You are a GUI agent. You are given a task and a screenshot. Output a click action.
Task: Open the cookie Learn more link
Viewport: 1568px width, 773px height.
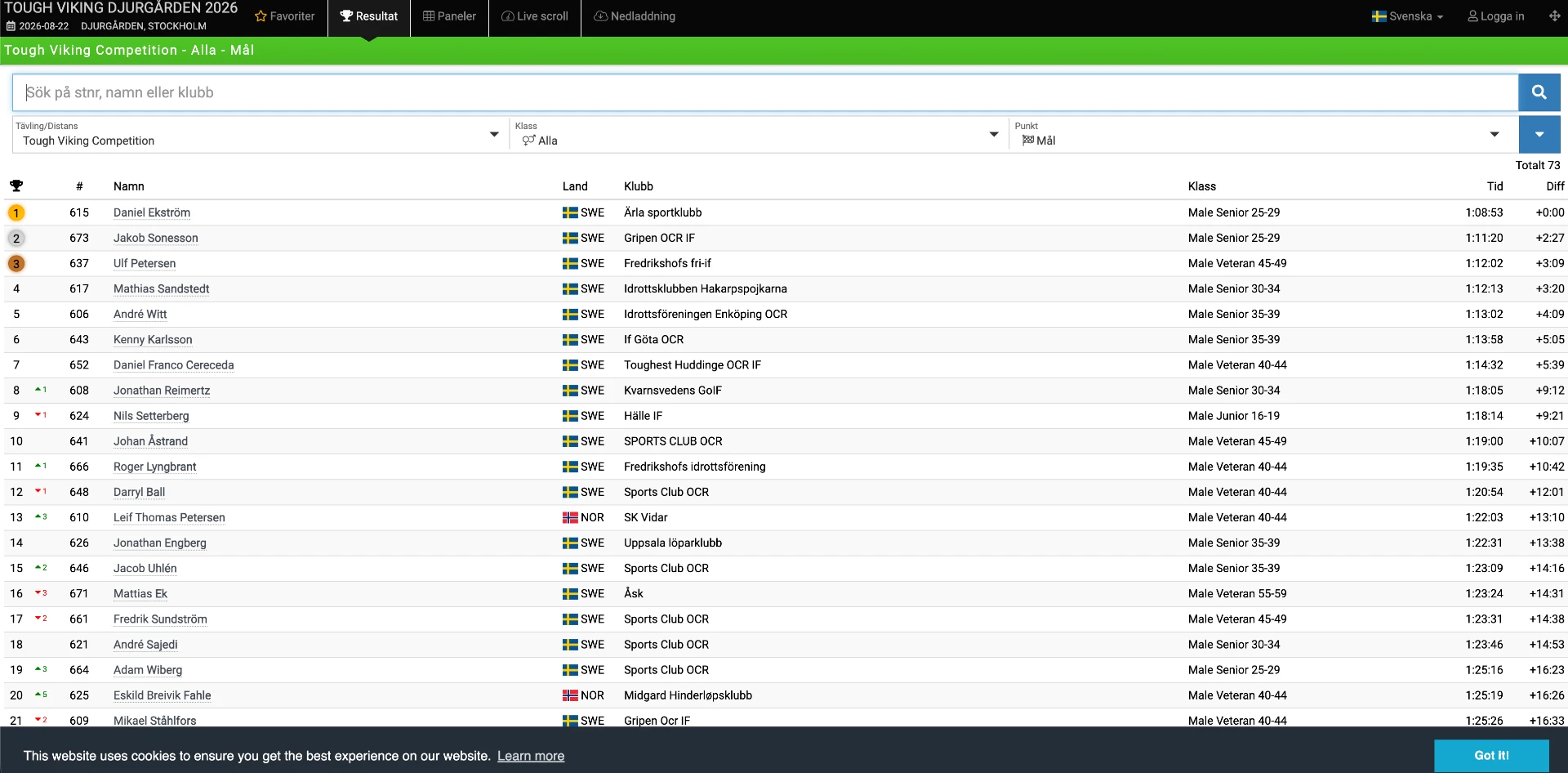pos(531,756)
